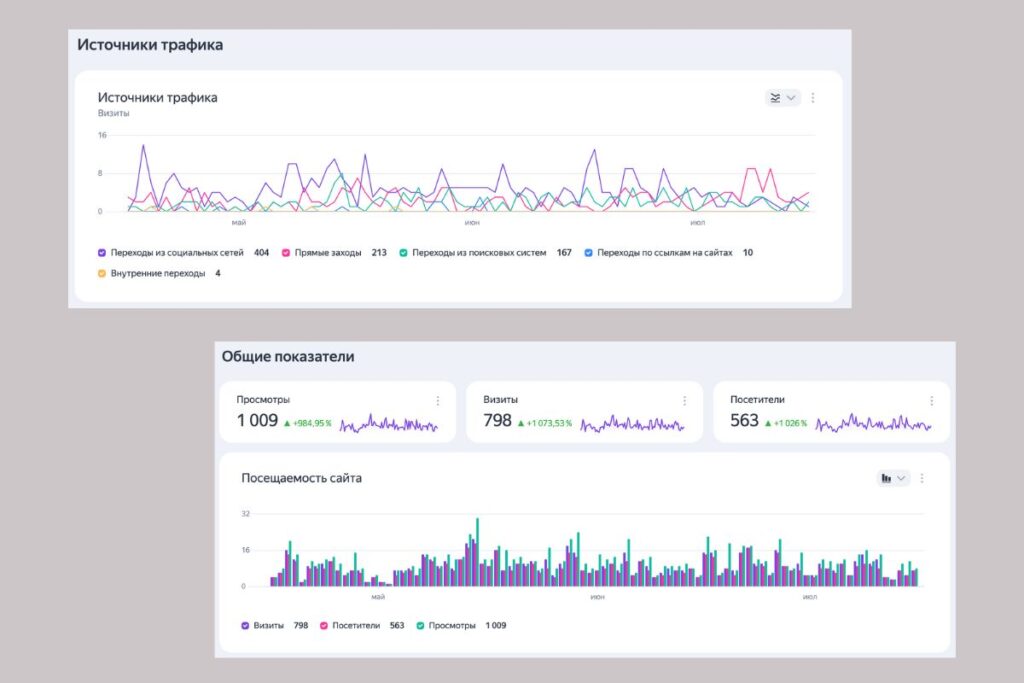1024x683 pixels.
Task: Toggle Прямые заходы series checkbox
Action: (285, 253)
